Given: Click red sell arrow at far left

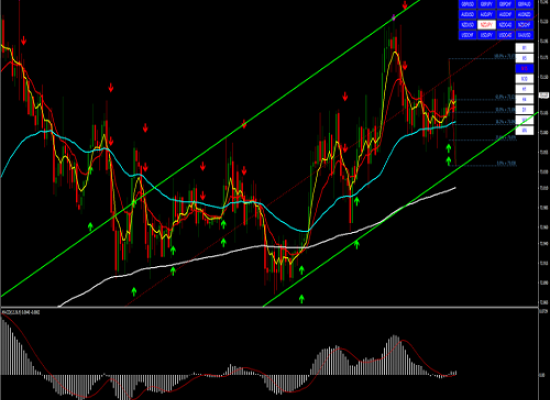Looking at the screenshot, I should click(24, 40).
